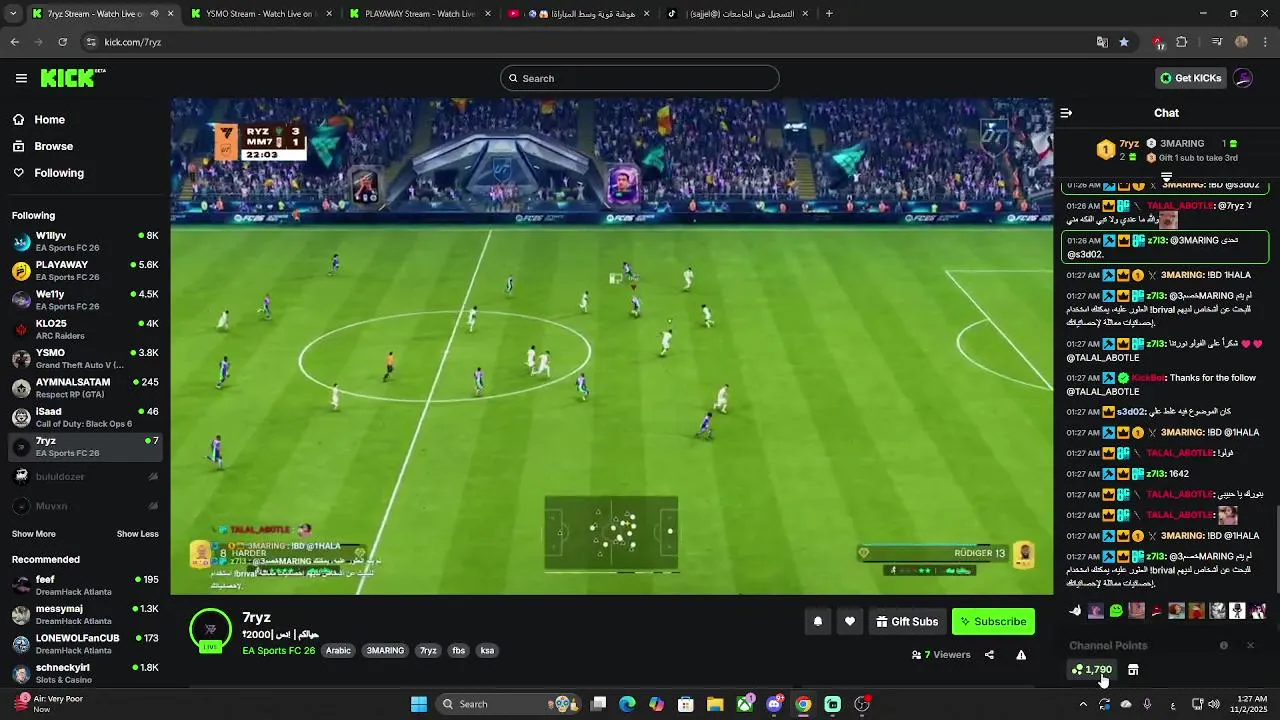Open YSMO channel in Following list
This screenshot has width=1280, height=720.
point(85,358)
